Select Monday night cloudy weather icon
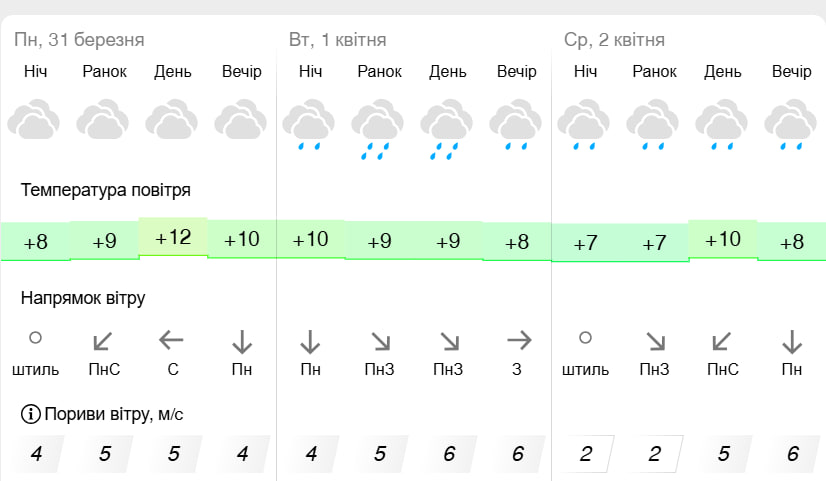This screenshot has height=481, width=826. (x=34, y=119)
